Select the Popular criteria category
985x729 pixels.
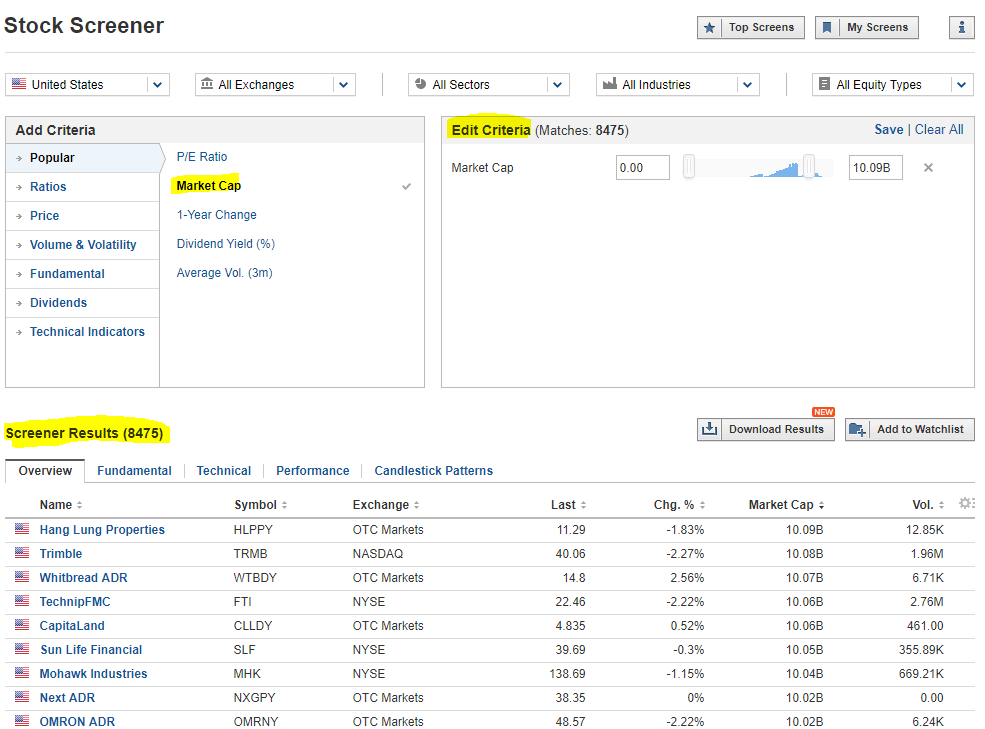click(82, 158)
